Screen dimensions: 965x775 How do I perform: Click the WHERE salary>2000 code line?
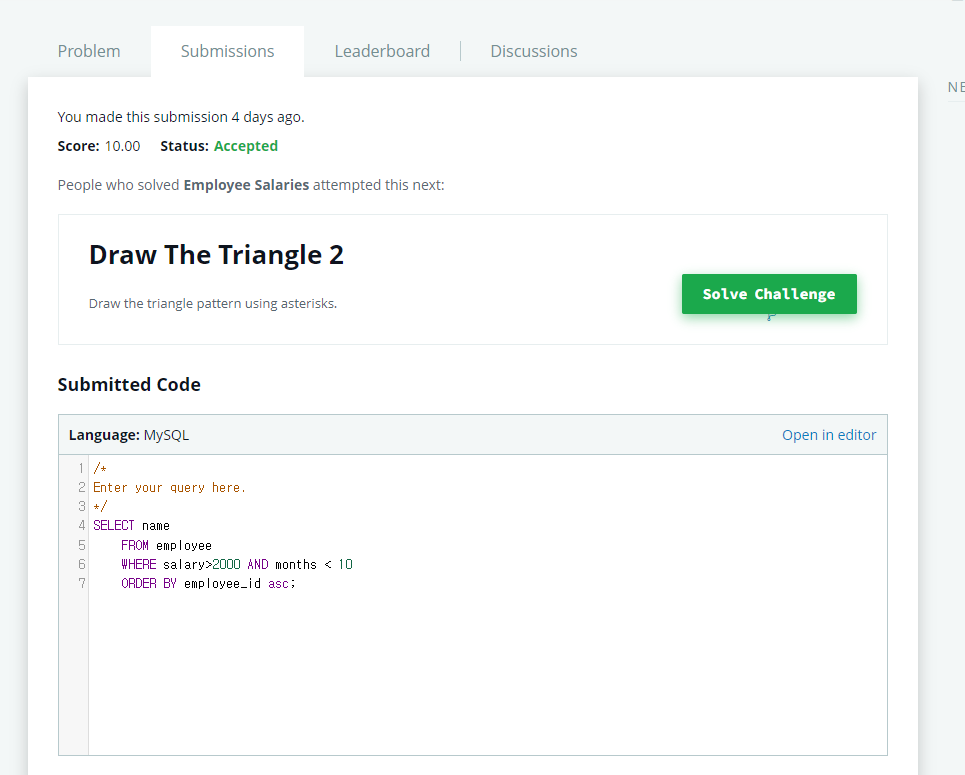(236, 564)
